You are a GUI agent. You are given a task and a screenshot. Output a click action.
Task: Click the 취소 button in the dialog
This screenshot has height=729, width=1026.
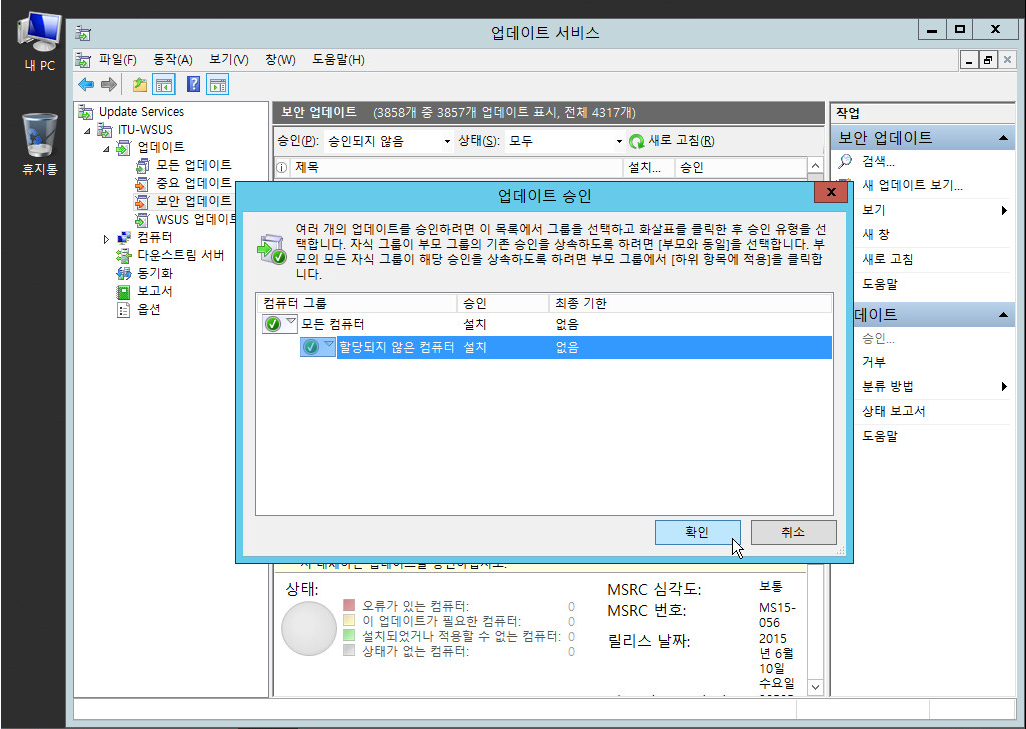(793, 532)
